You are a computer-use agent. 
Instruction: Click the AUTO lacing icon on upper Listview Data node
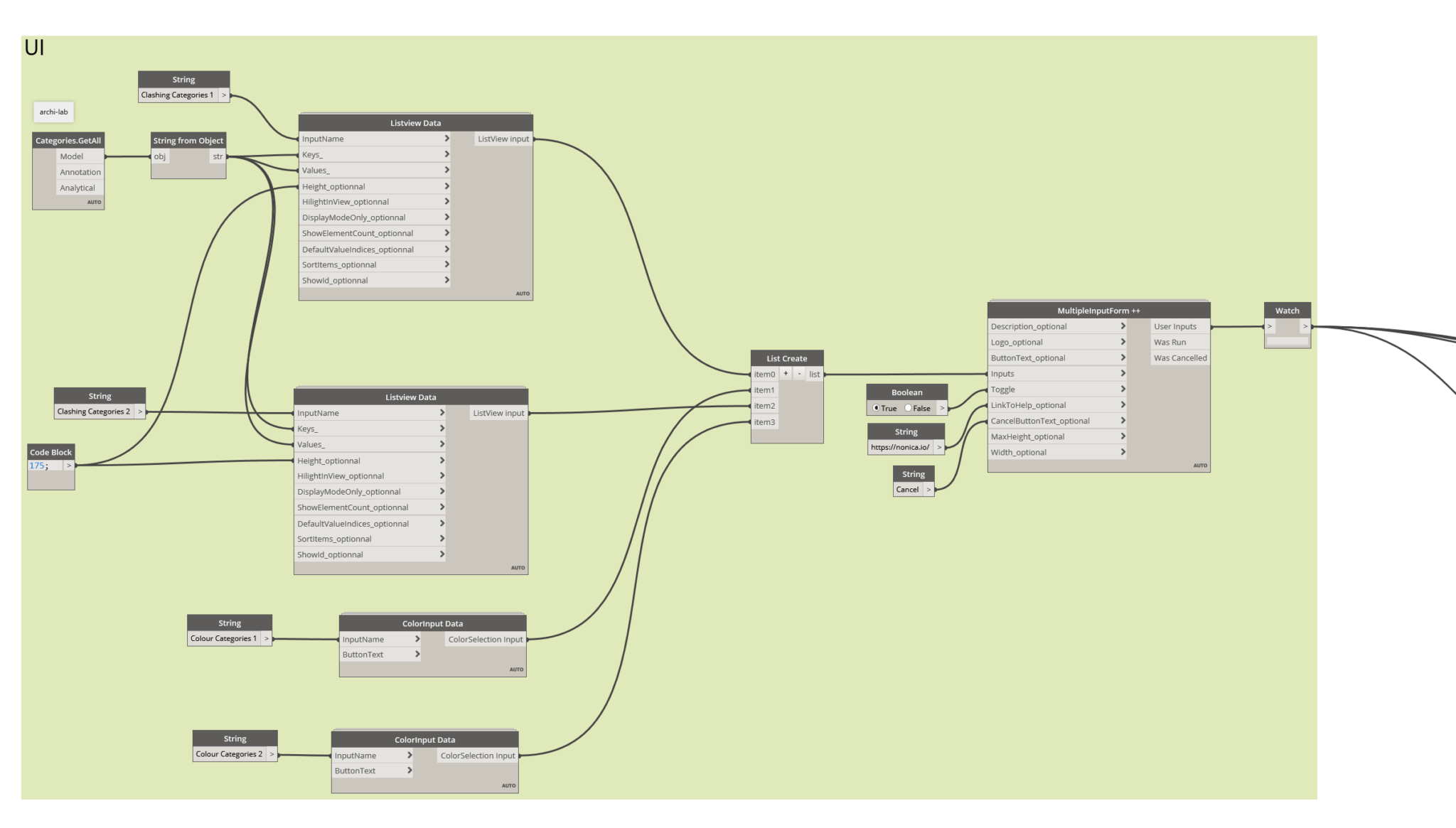pyautogui.click(x=521, y=293)
